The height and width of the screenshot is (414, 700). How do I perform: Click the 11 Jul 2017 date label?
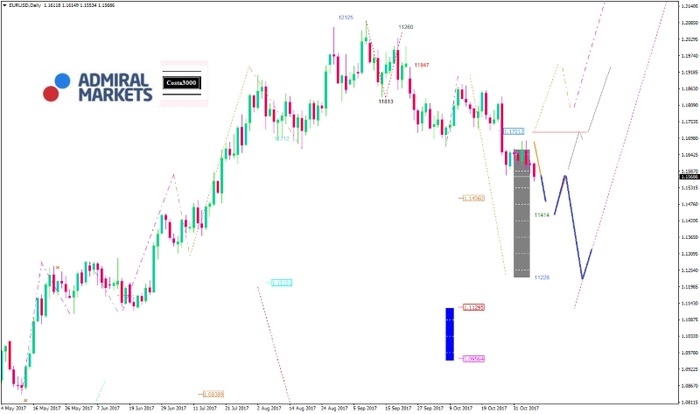[204, 408]
